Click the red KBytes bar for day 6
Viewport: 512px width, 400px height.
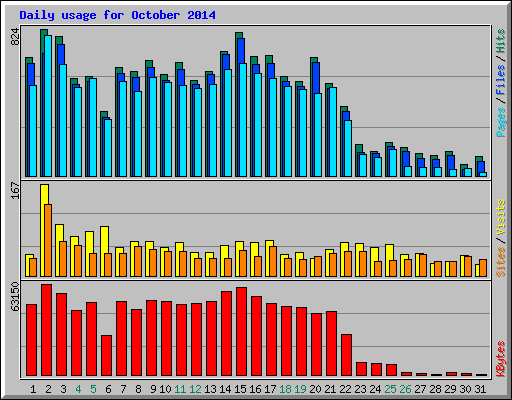(107, 355)
